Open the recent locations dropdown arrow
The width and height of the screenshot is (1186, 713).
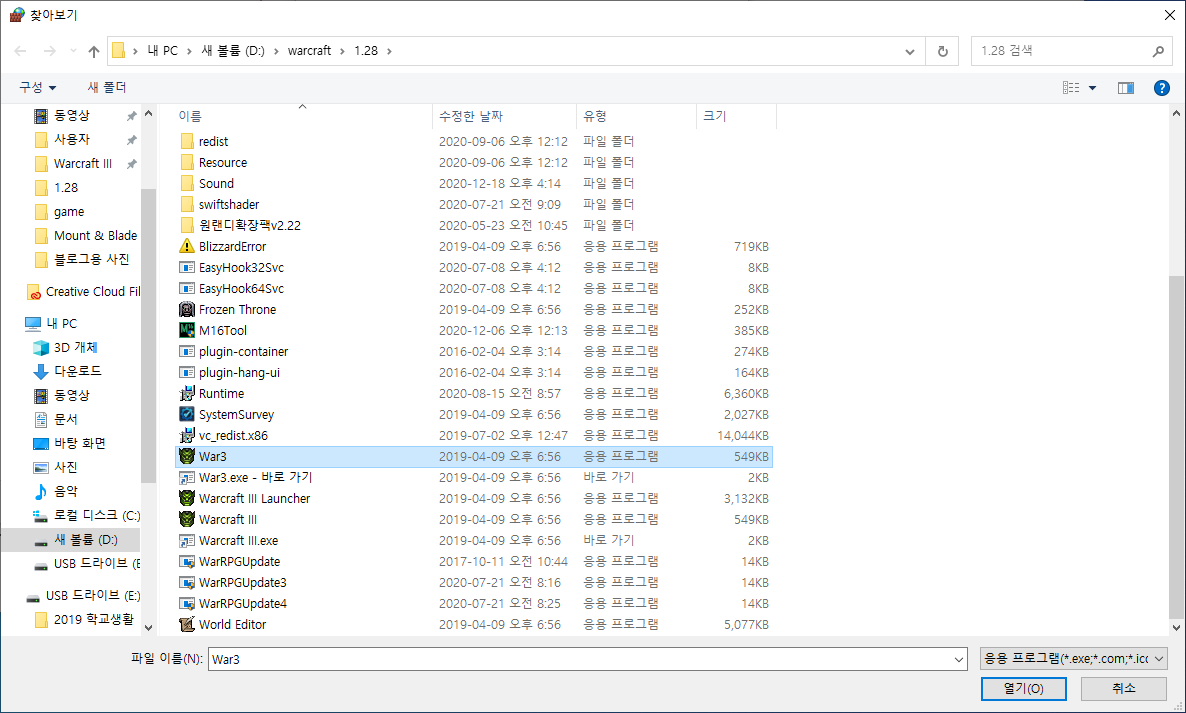[x=73, y=51]
